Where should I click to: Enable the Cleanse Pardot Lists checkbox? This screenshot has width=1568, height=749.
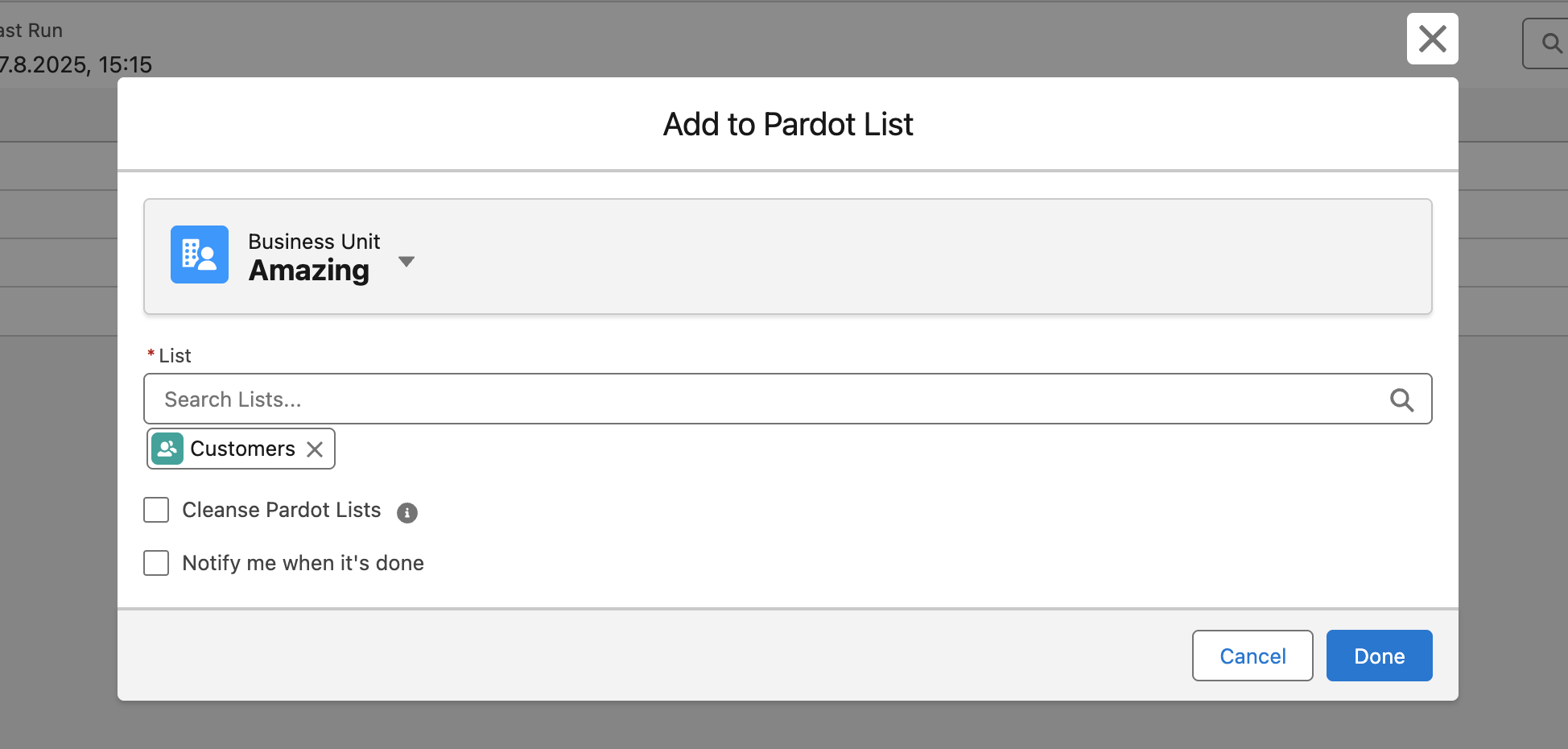(x=156, y=510)
